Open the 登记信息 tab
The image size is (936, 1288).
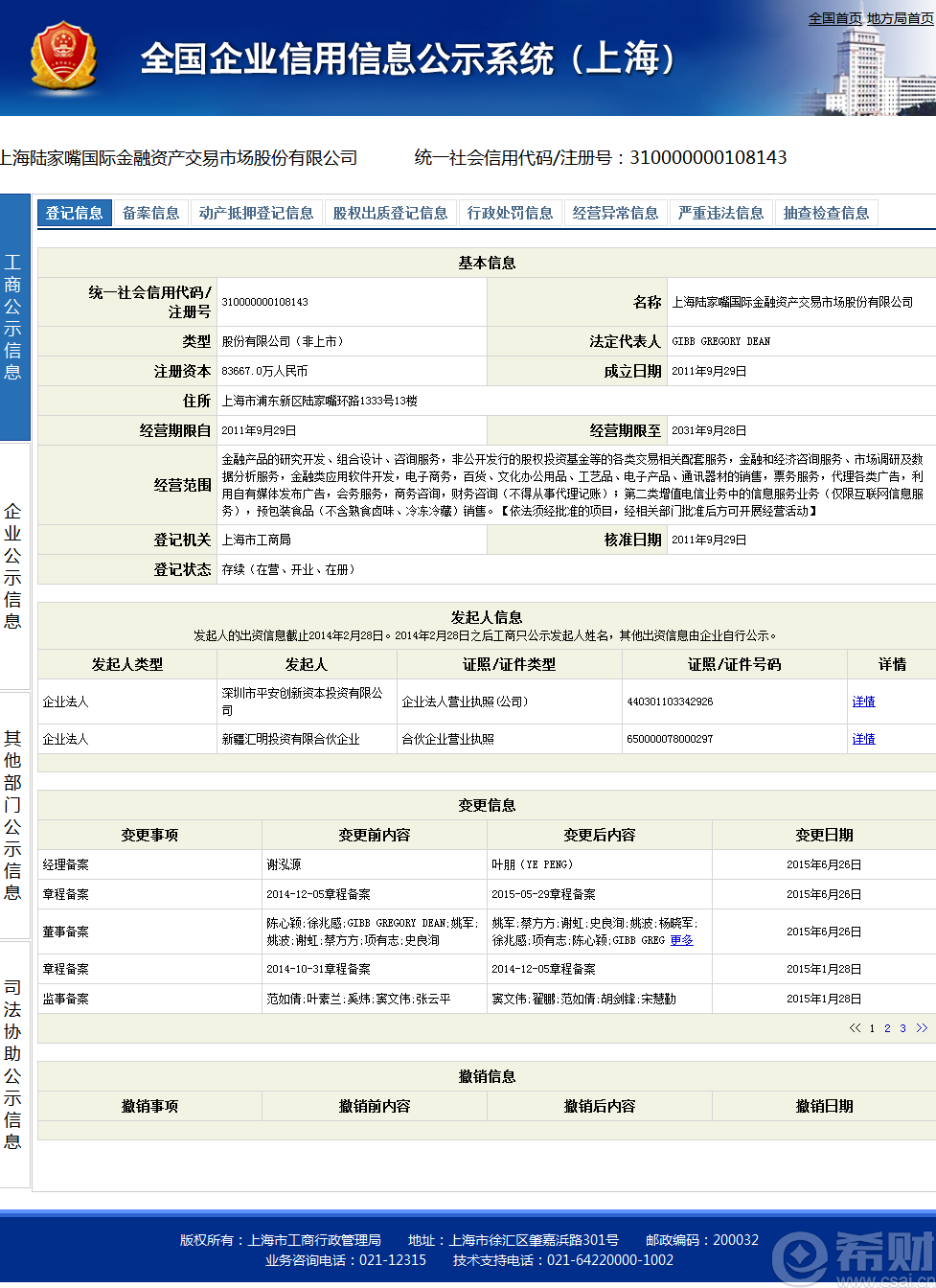(x=74, y=213)
